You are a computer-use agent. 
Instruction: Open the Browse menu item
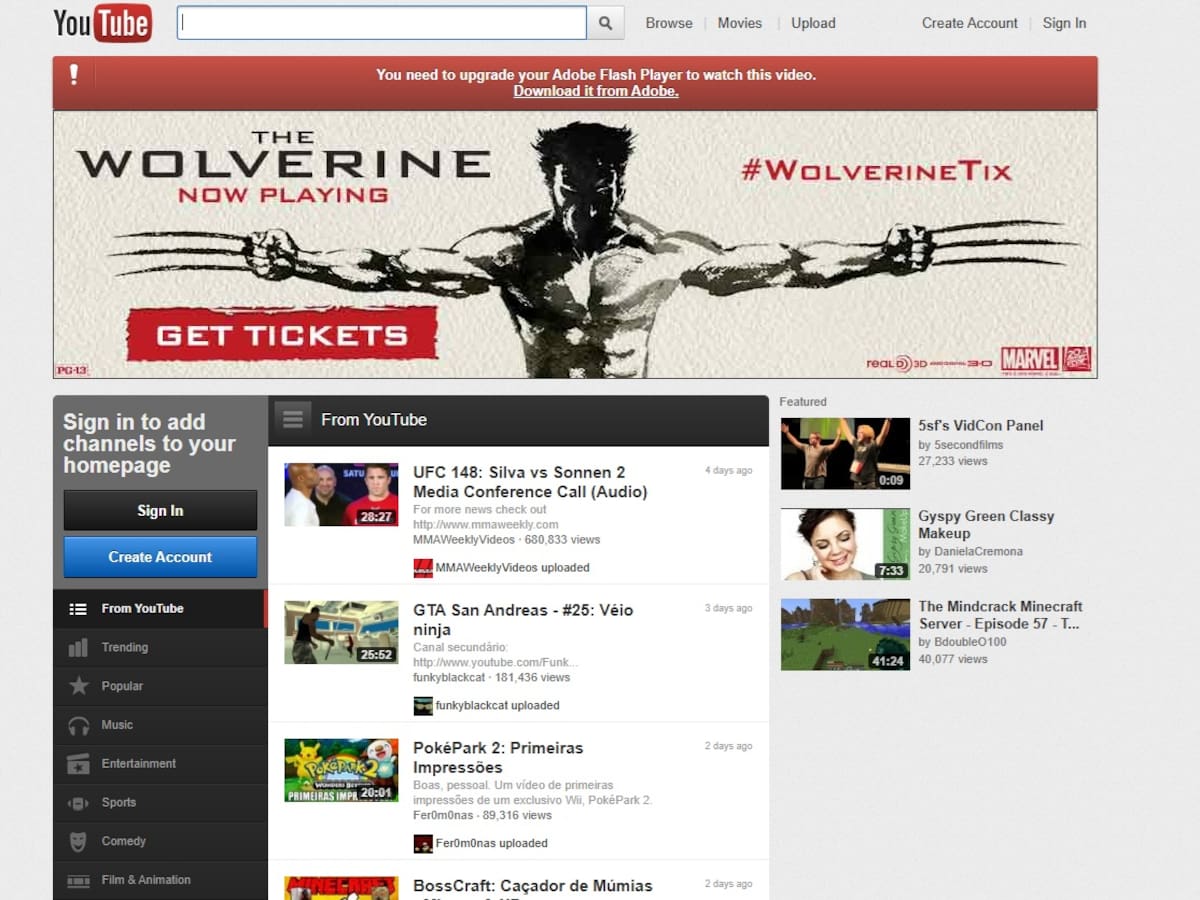tap(669, 23)
